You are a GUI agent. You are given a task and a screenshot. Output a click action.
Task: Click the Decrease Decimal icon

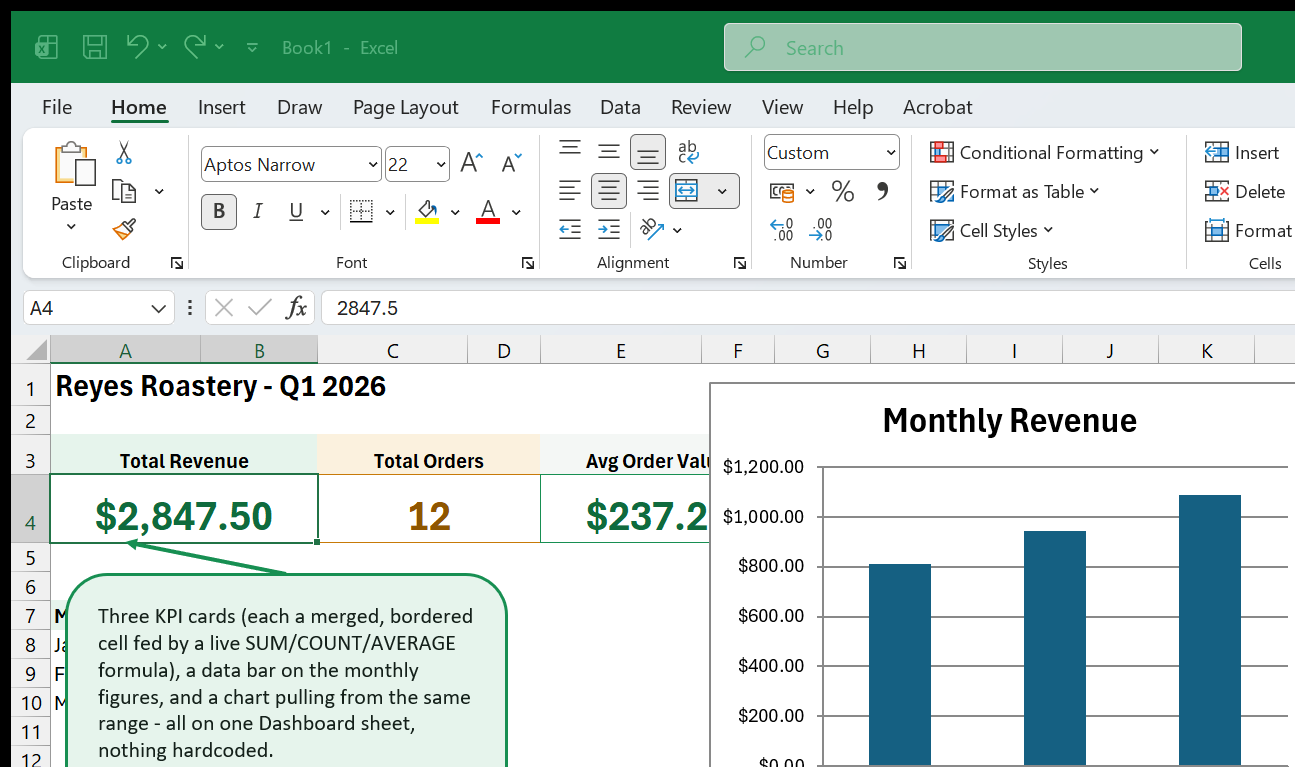coord(821,230)
